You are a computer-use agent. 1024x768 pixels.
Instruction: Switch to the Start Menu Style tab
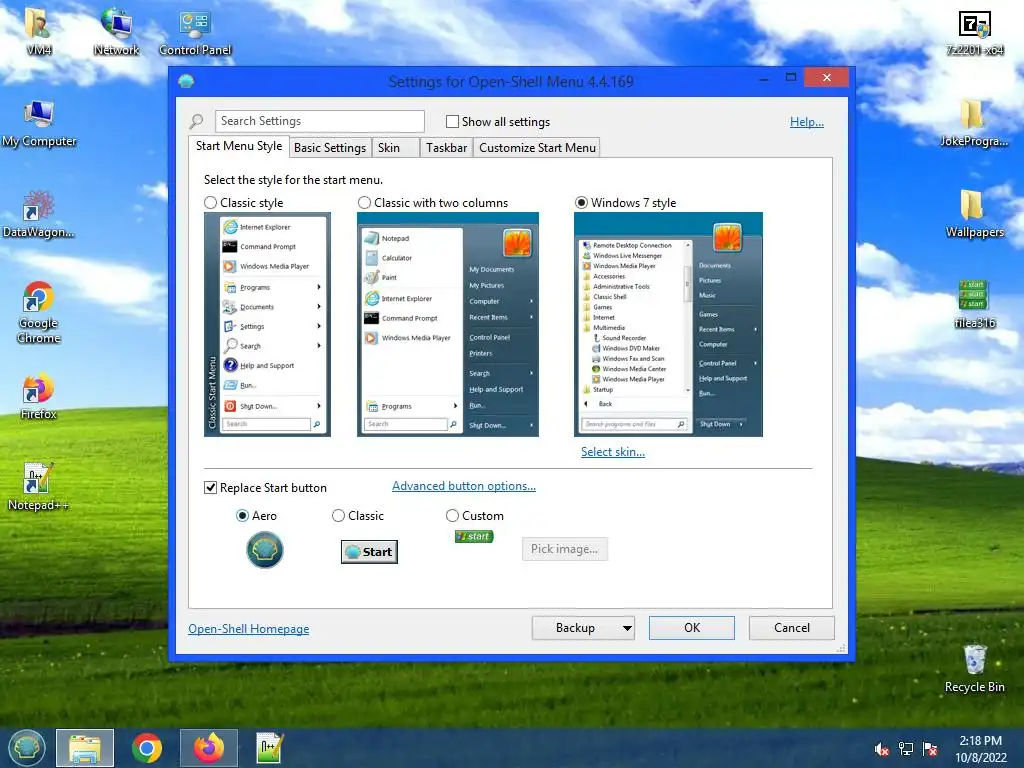coord(239,146)
